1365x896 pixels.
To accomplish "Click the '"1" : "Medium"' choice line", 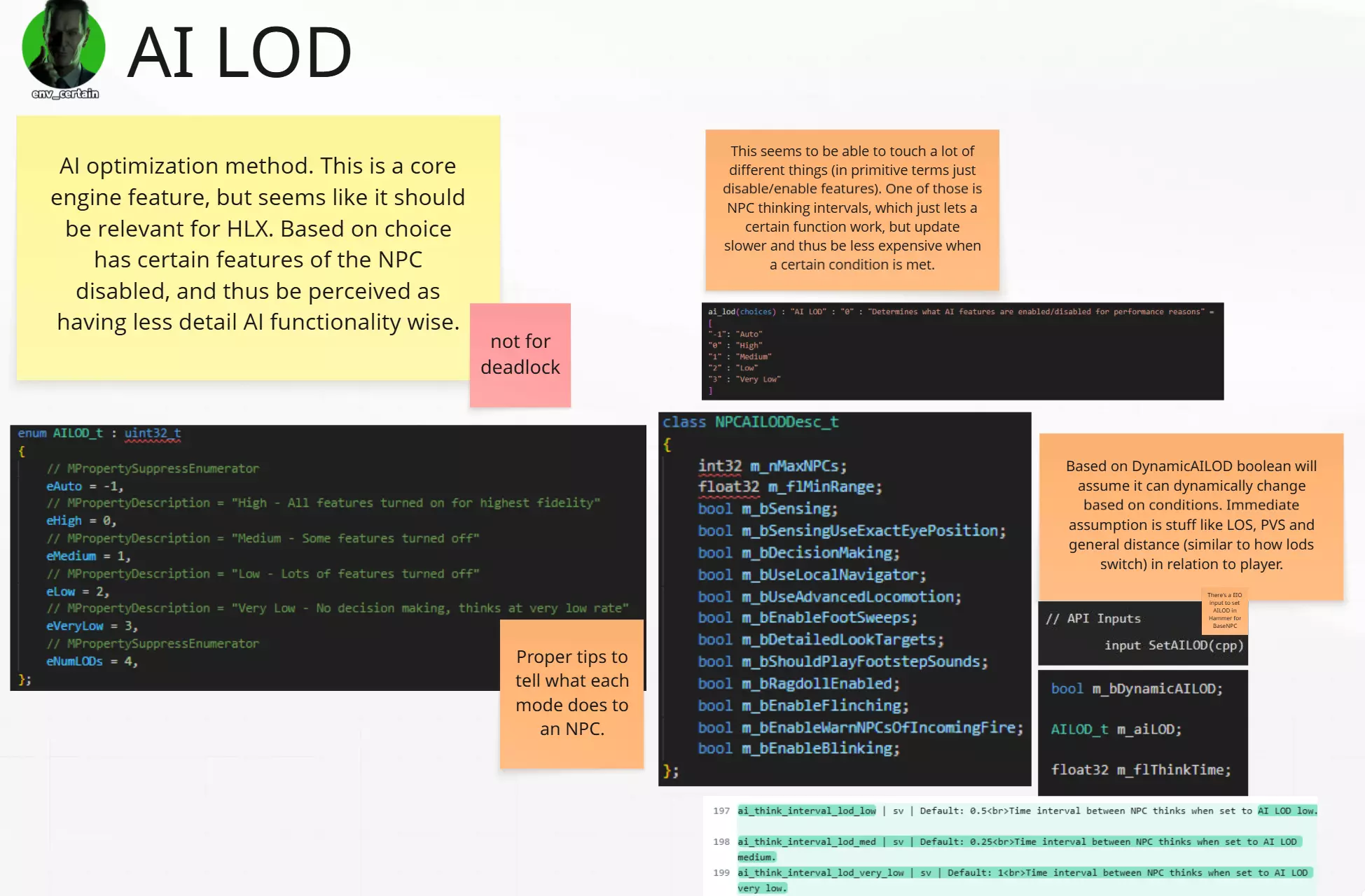I will click(740, 357).
